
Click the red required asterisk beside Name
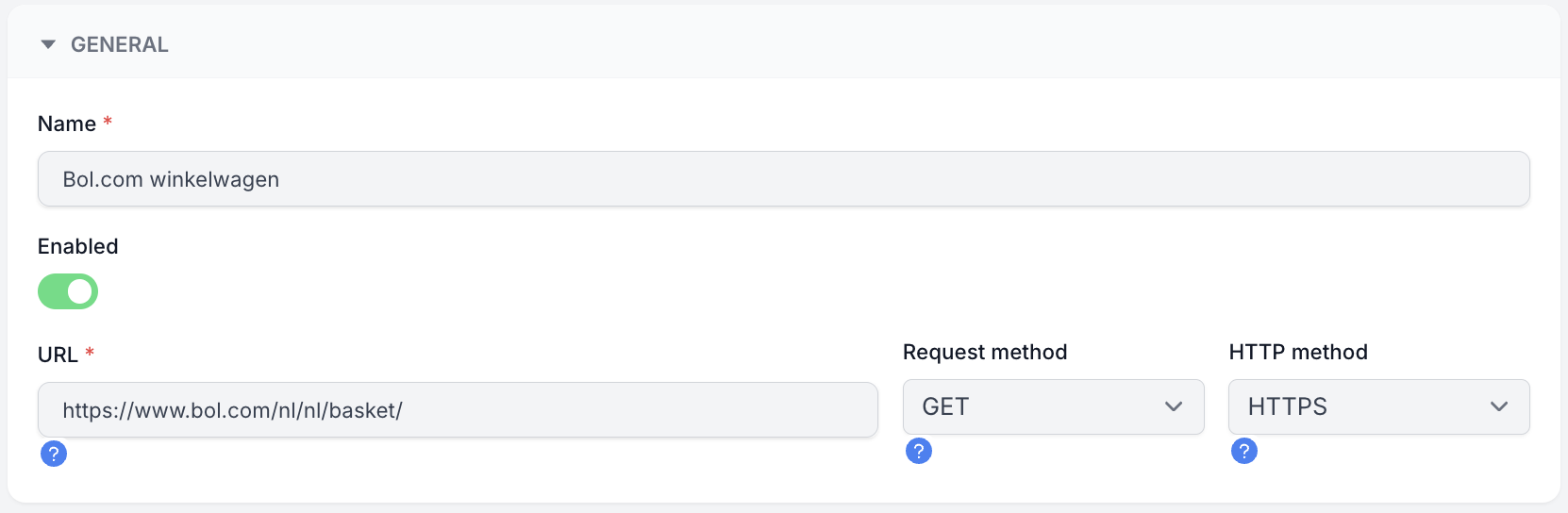pos(108,122)
